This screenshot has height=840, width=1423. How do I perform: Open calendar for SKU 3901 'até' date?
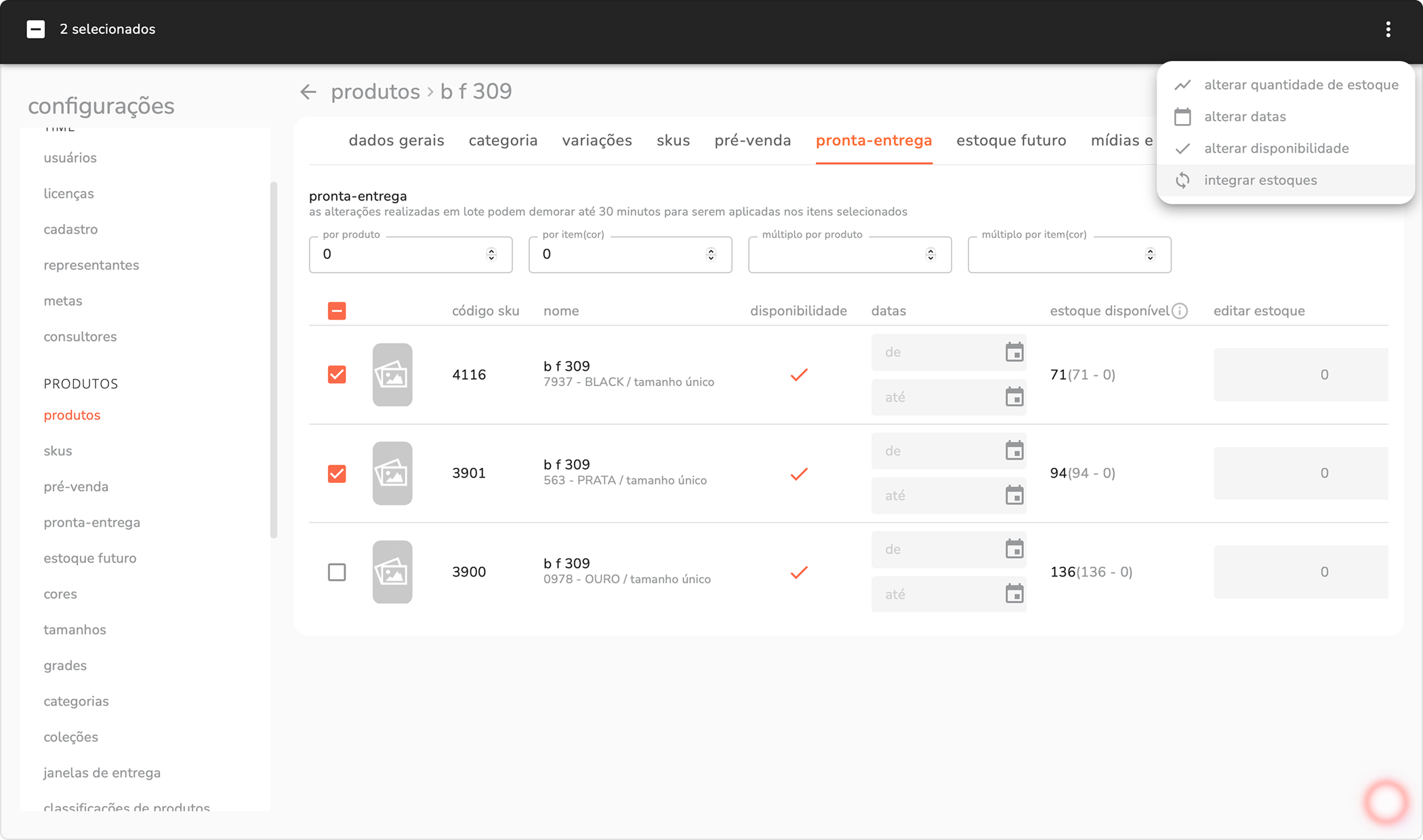1014,496
